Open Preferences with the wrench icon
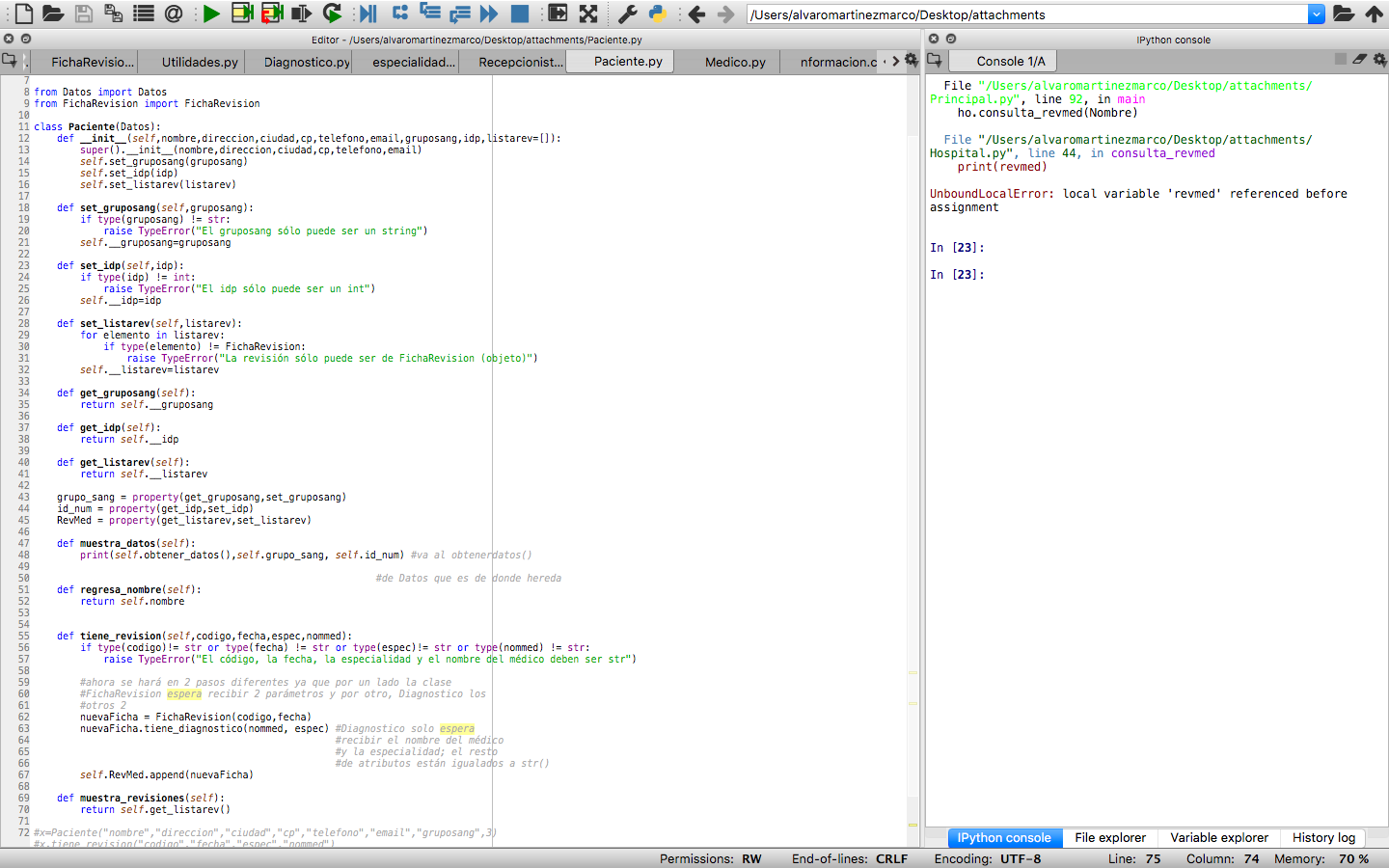Image resolution: width=1389 pixels, height=868 pixels. click(x=627, y=14)
